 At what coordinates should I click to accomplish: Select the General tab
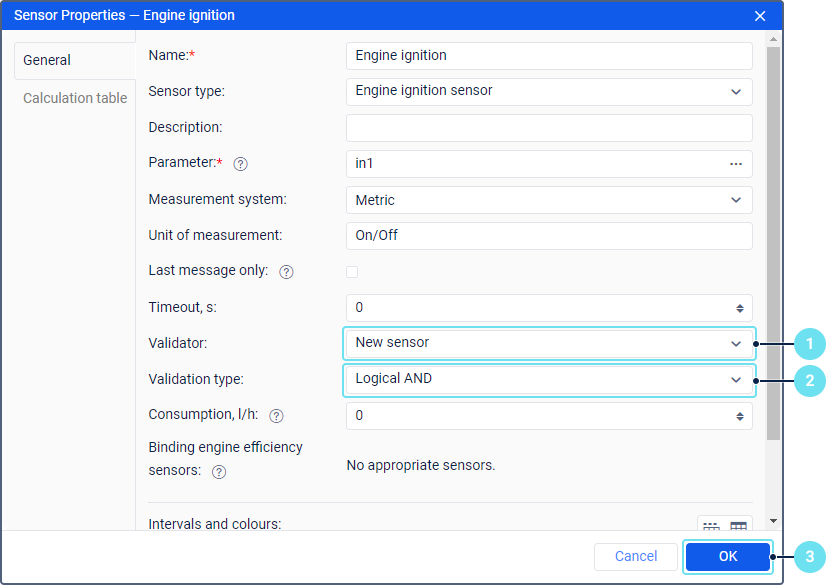point(47,60)
